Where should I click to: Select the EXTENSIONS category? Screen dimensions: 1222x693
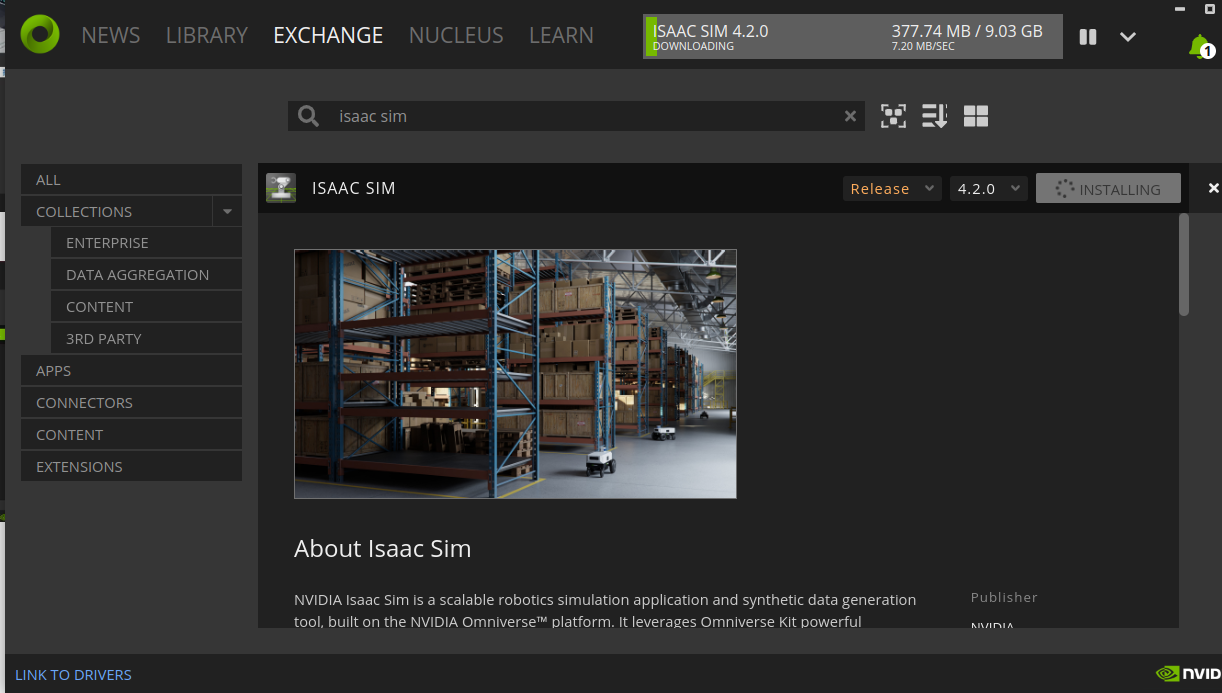(x=131, y=467)
